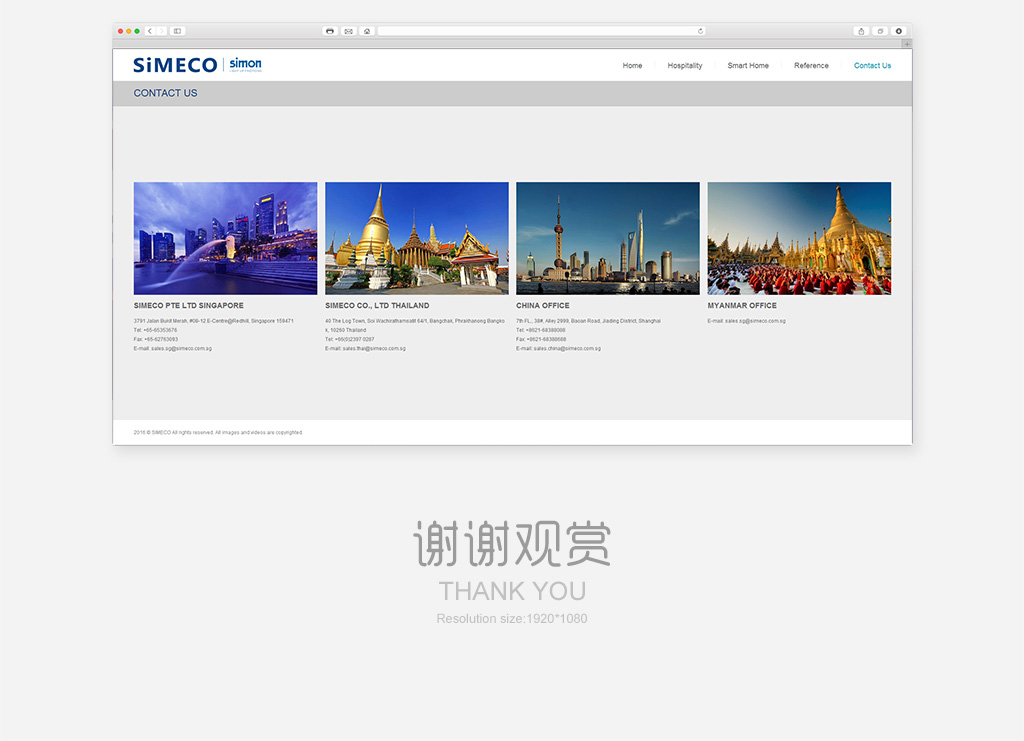This screenshot has width=1024, height=741.
Task: Open the share icon in toolbar
Action: click(861, 31)
